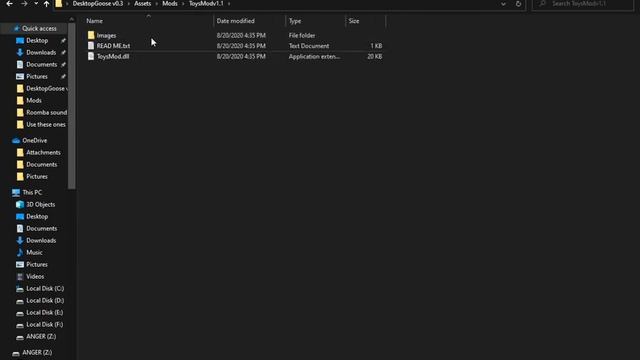The image size is (640, 360).
Task: Open address bar history dropdown
Action: 503,4
